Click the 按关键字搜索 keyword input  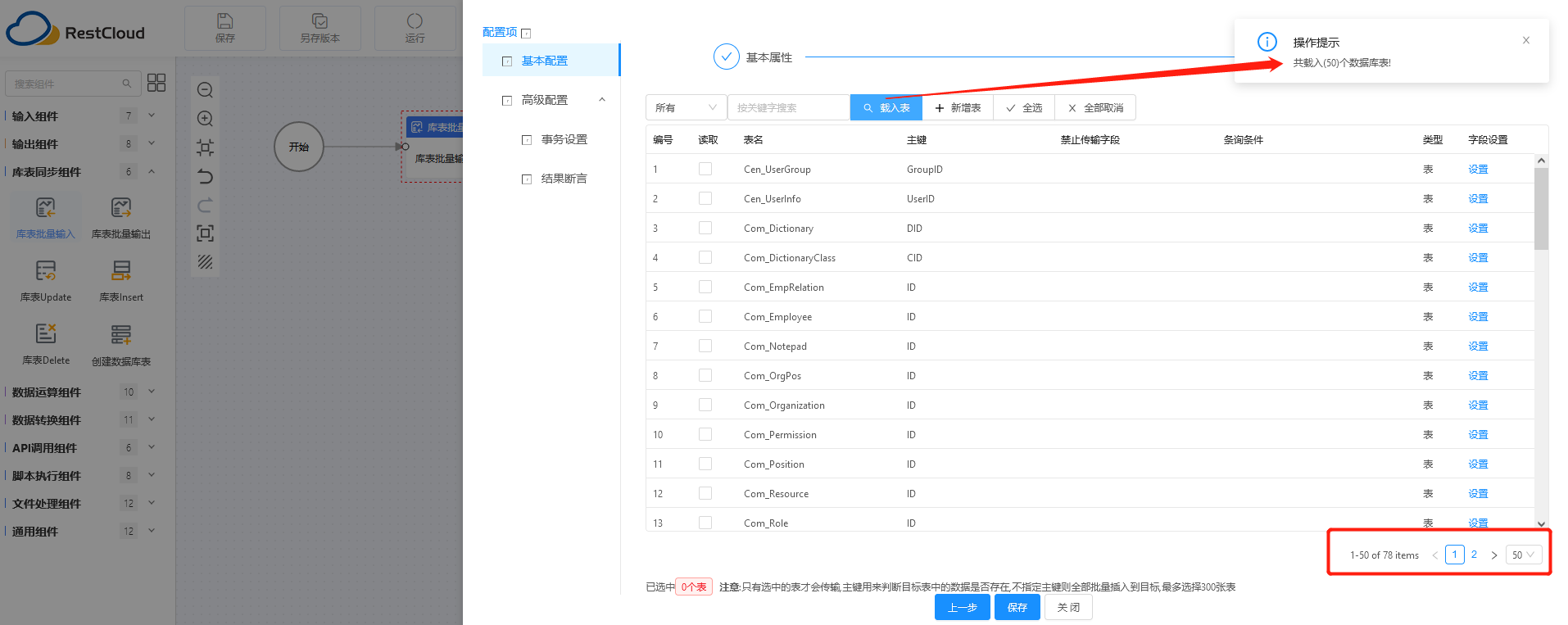[x=788, y=107]
